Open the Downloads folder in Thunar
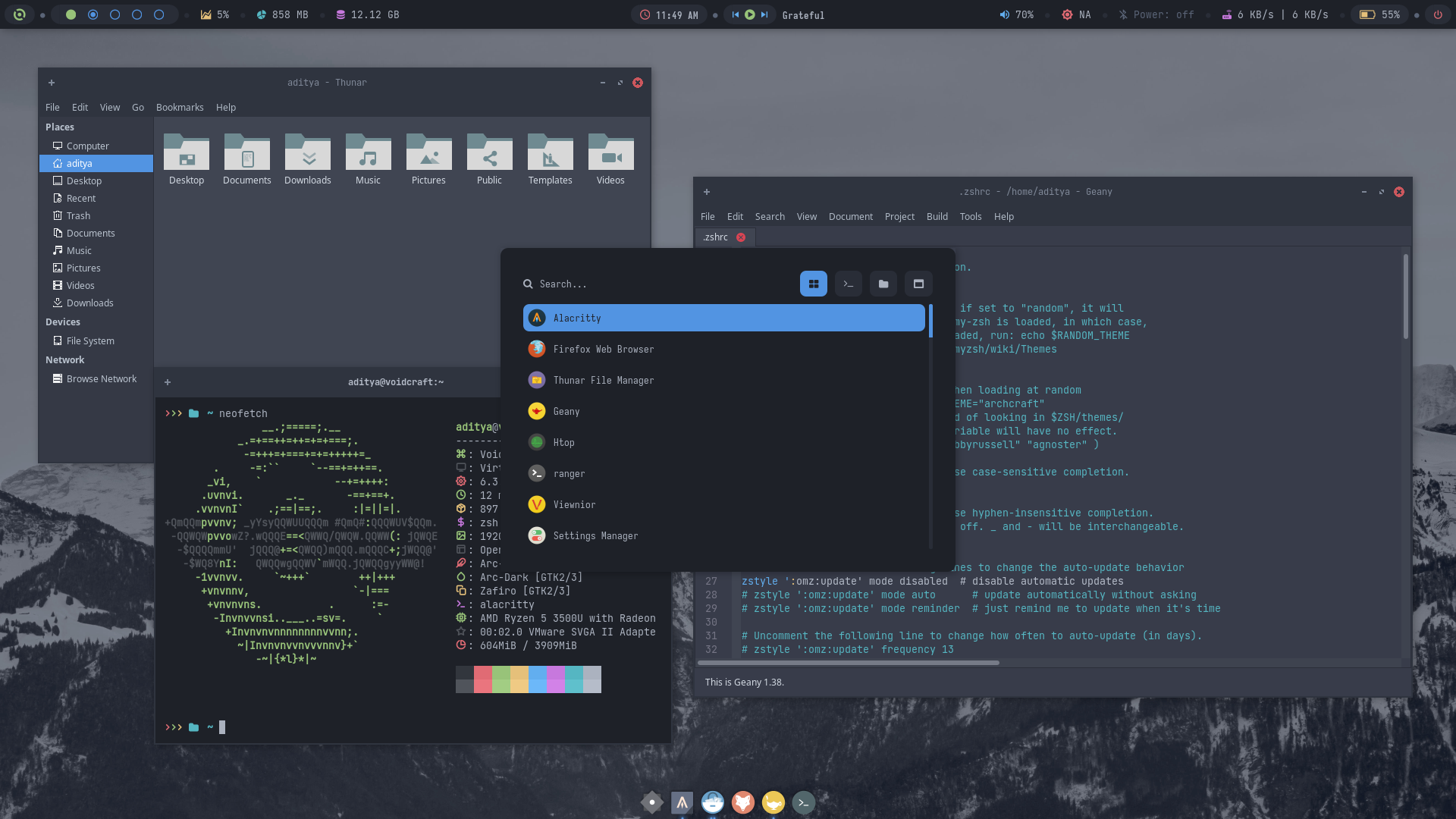The height and width of the screenshot is (819, 1456). point(307,160)
